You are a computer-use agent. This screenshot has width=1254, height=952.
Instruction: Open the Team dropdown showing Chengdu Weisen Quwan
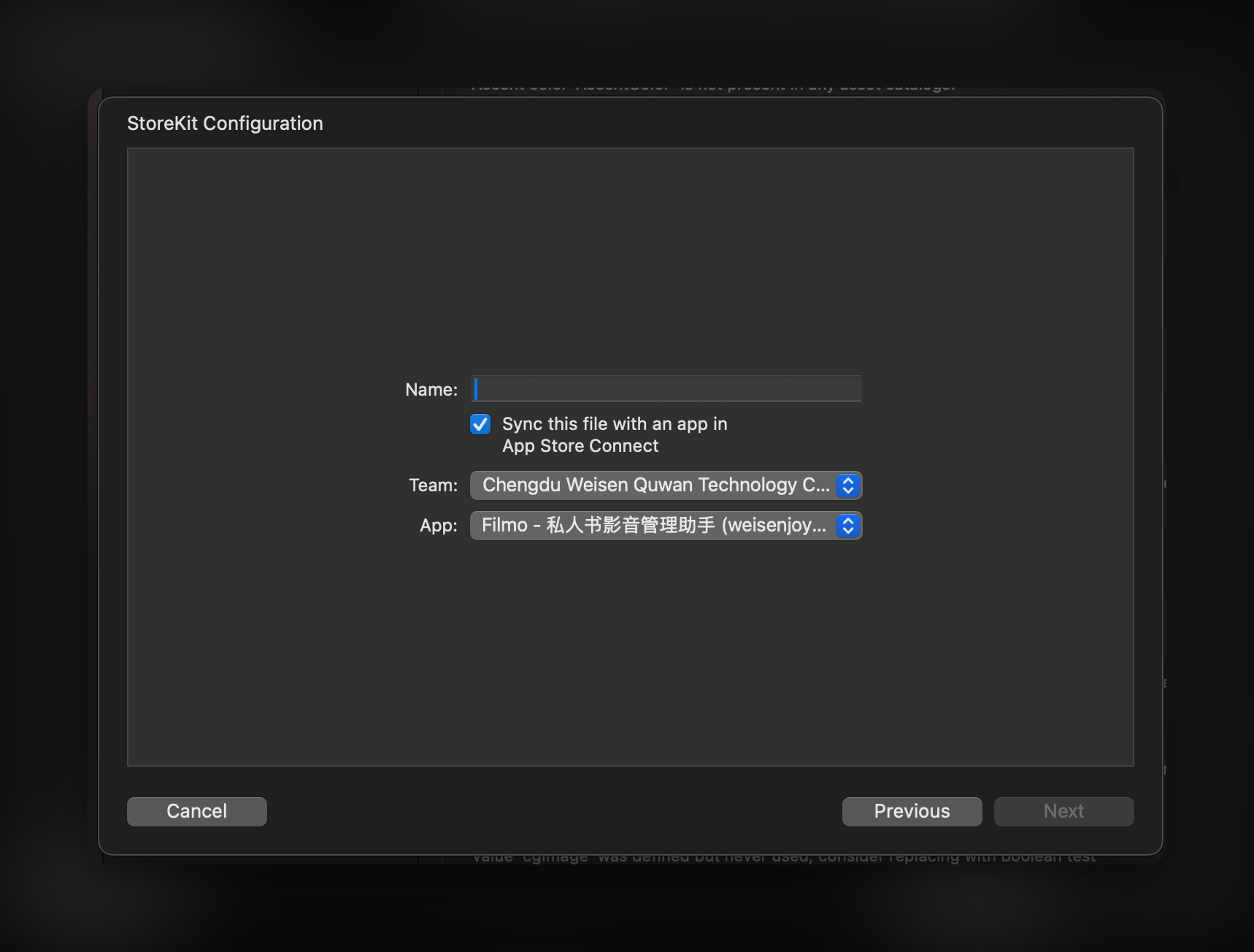pos(655,485)
